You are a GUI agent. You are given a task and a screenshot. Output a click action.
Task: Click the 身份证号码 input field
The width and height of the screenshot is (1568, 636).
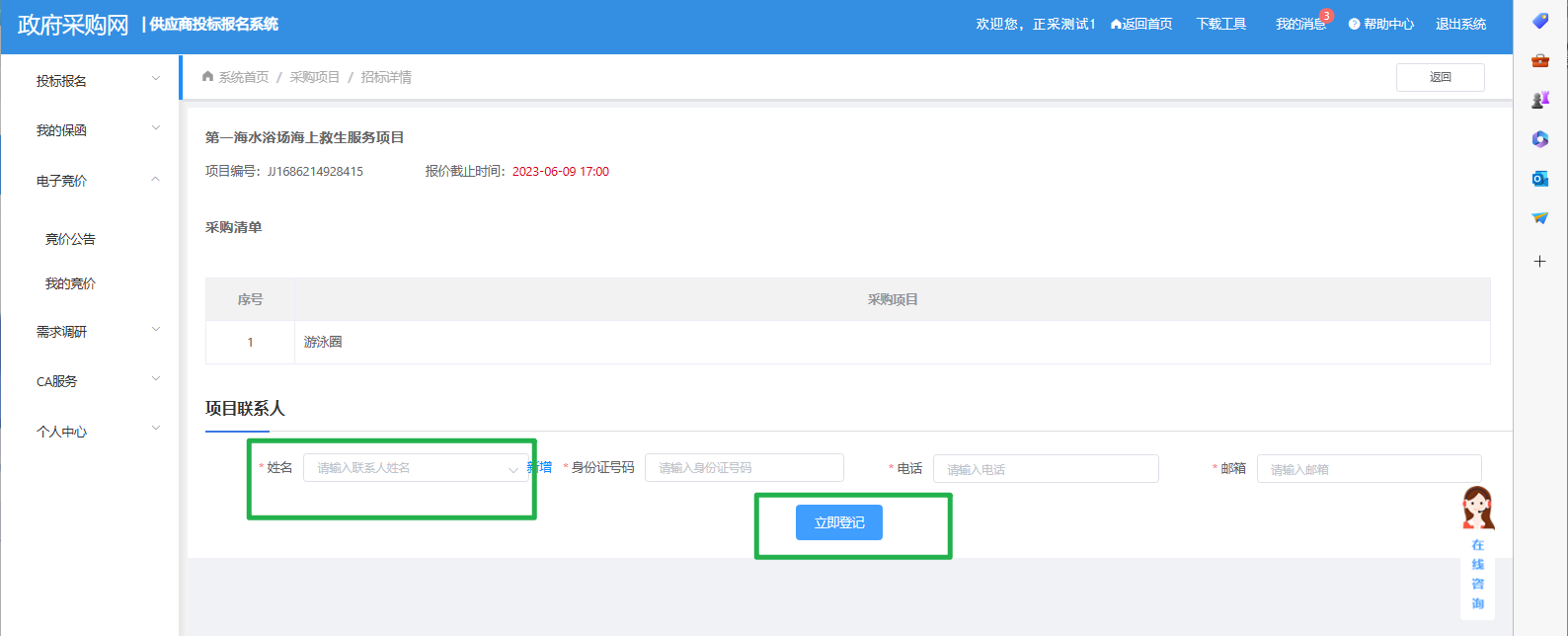tap(744, 468)
